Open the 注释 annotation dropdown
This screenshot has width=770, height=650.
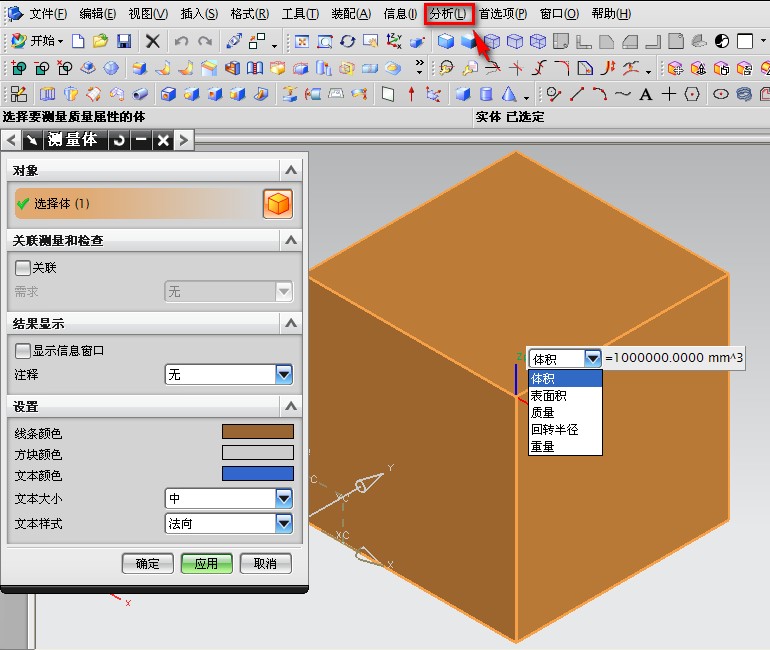(229, 375)
